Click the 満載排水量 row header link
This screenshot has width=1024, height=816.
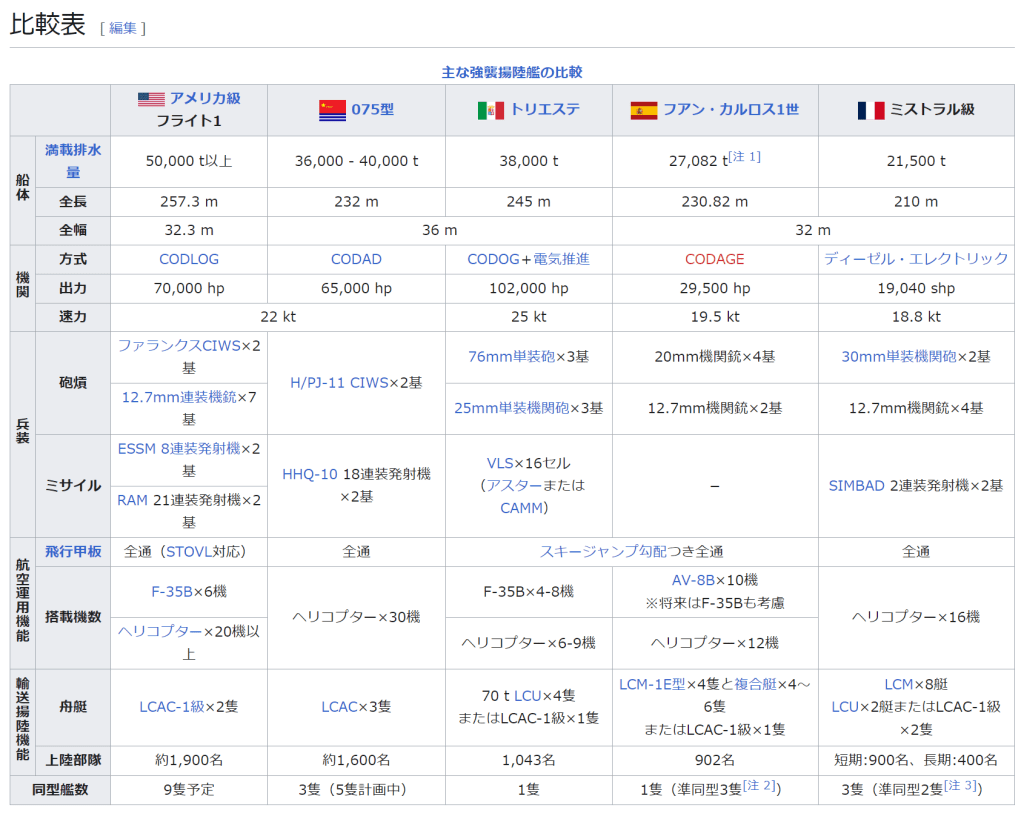(x=72, y=161)
